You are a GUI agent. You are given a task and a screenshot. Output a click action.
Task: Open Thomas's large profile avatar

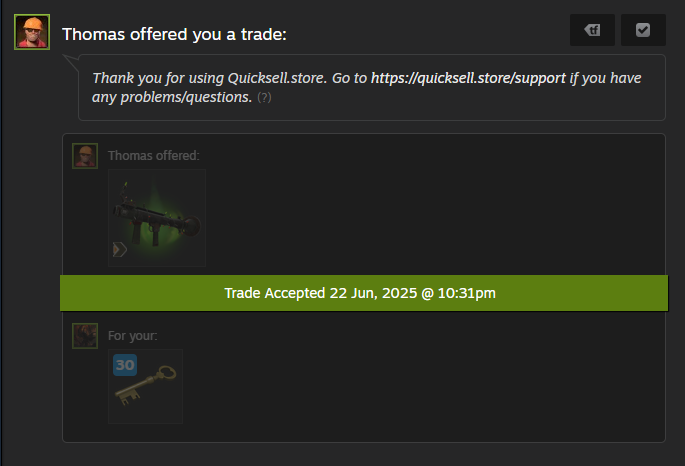click(x=32, y=32)
